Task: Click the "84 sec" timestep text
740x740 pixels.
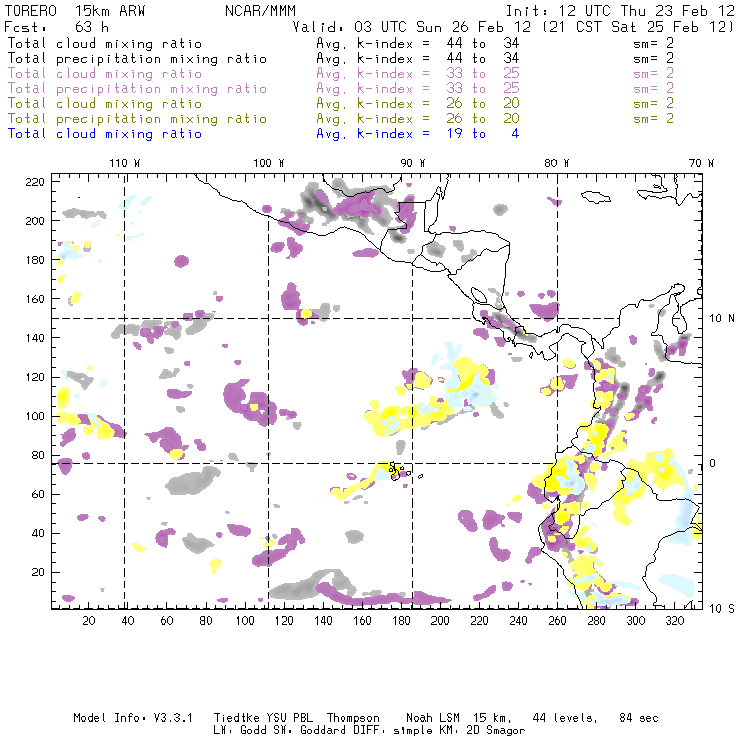Action: coord(639,718)
